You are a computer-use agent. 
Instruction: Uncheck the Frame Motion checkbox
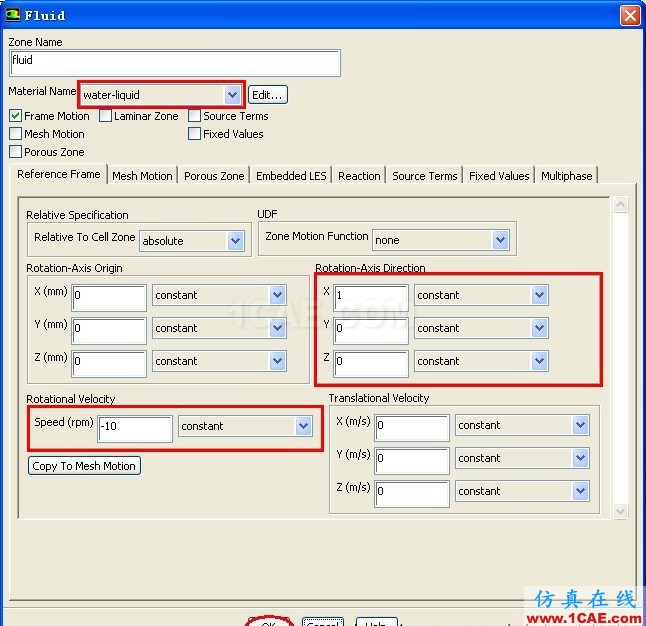(x=16, y=116)
